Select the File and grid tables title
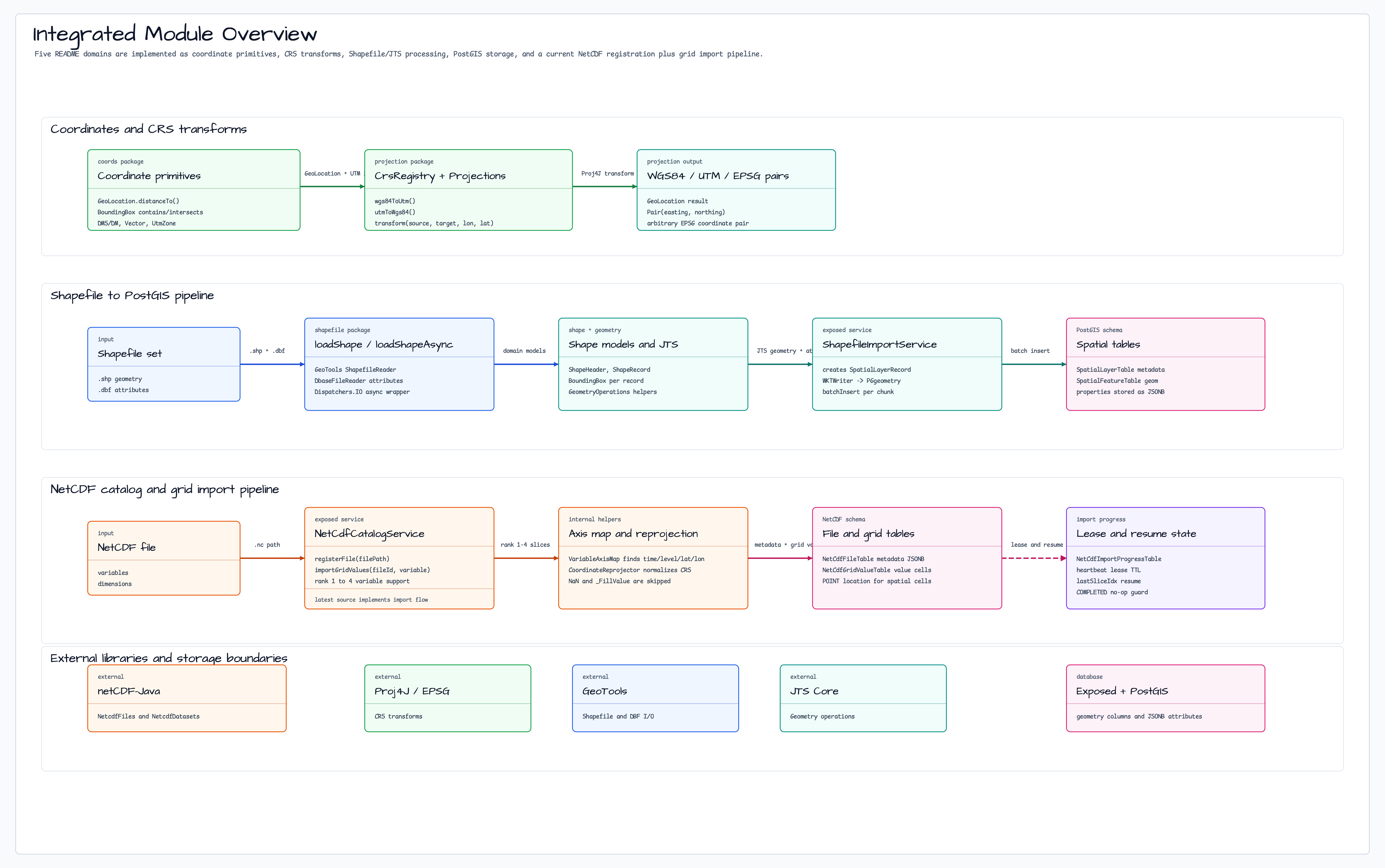1385x868 pixels. (x=868, y=534)
